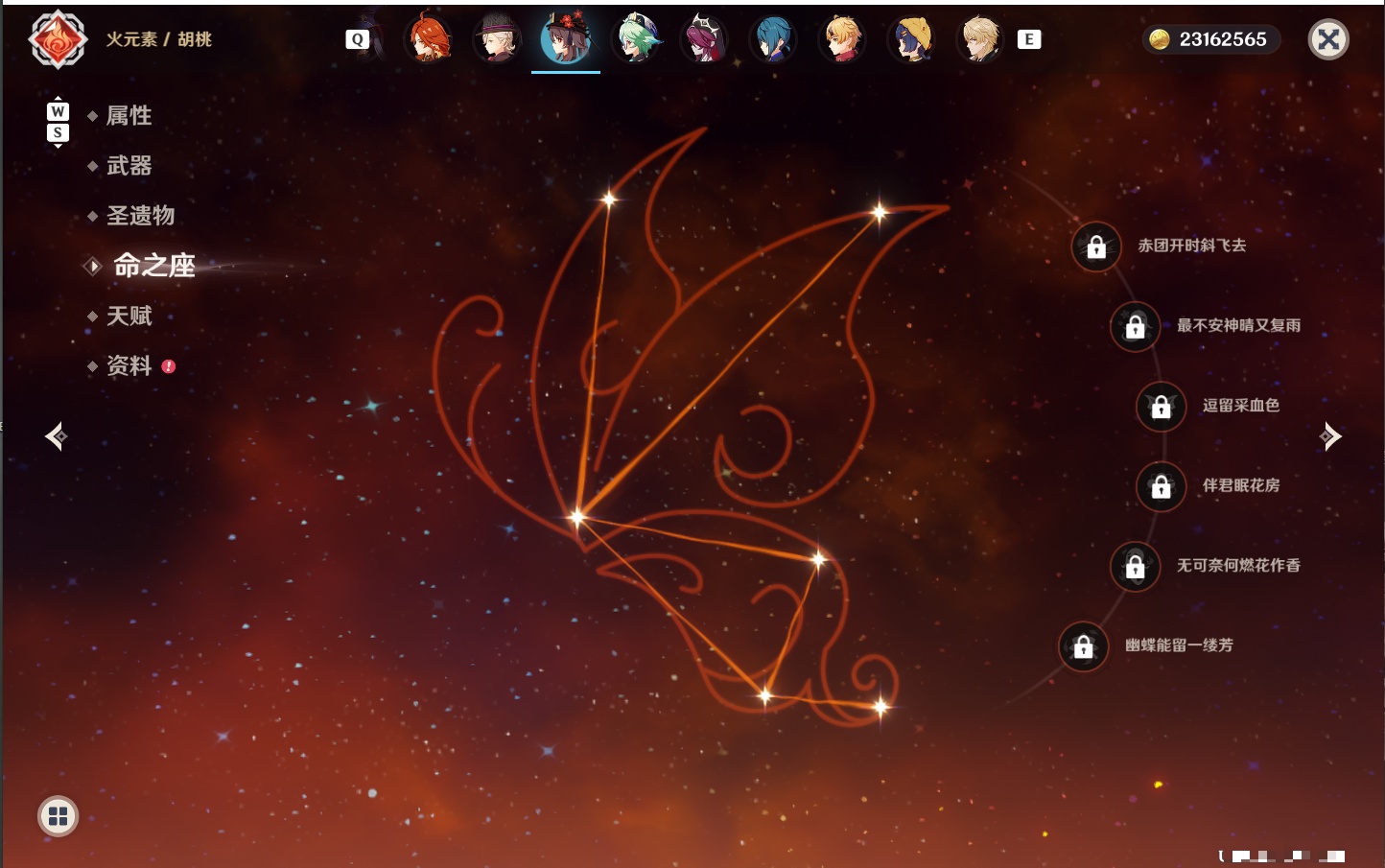Viewport: 1385px width, 868px height.
Task: Select the pale-blond character in dark outfit
Action: coord(980,39)
